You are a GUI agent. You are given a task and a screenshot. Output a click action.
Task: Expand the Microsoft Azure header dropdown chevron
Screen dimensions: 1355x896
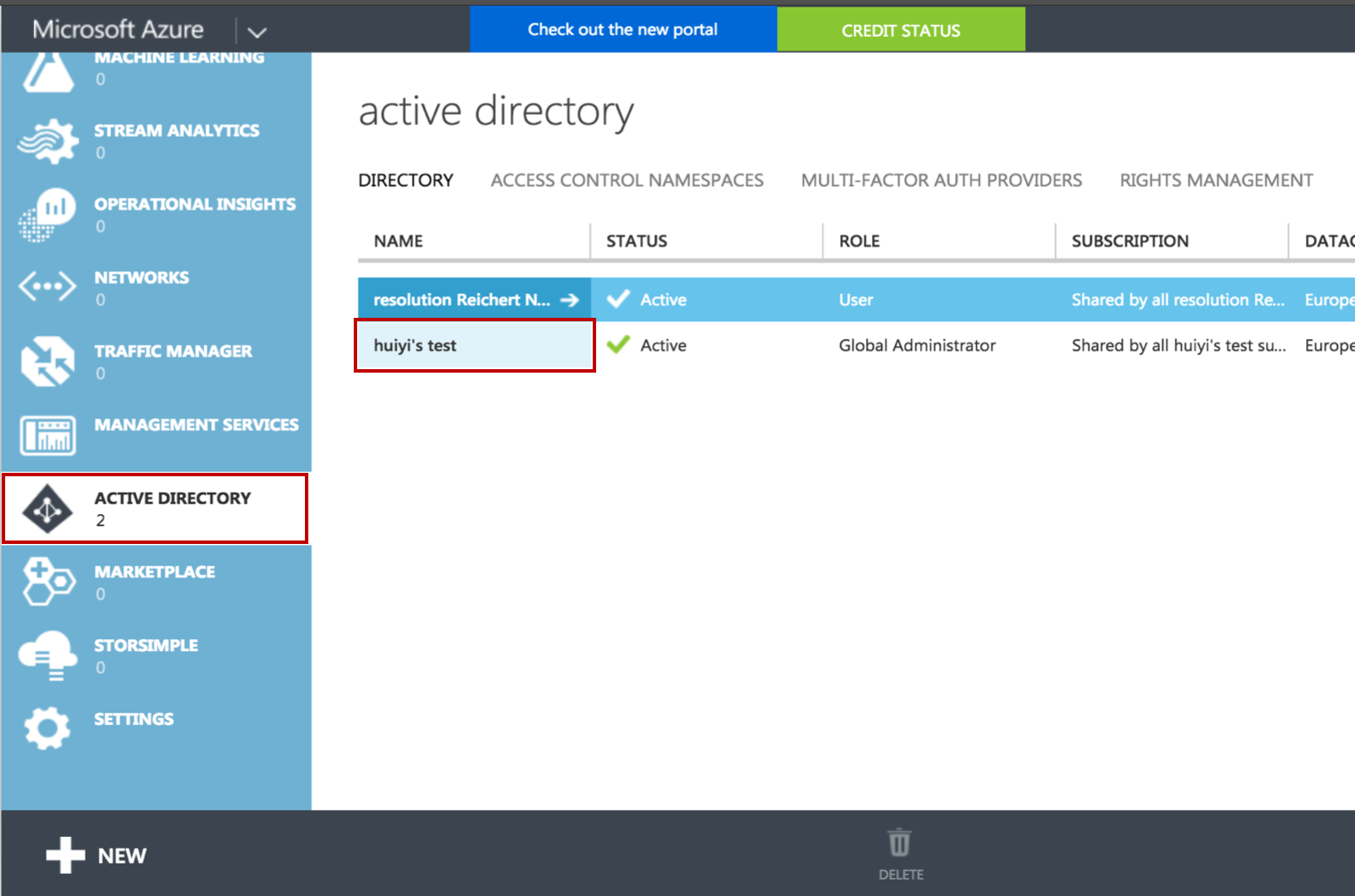pos(257,33)
